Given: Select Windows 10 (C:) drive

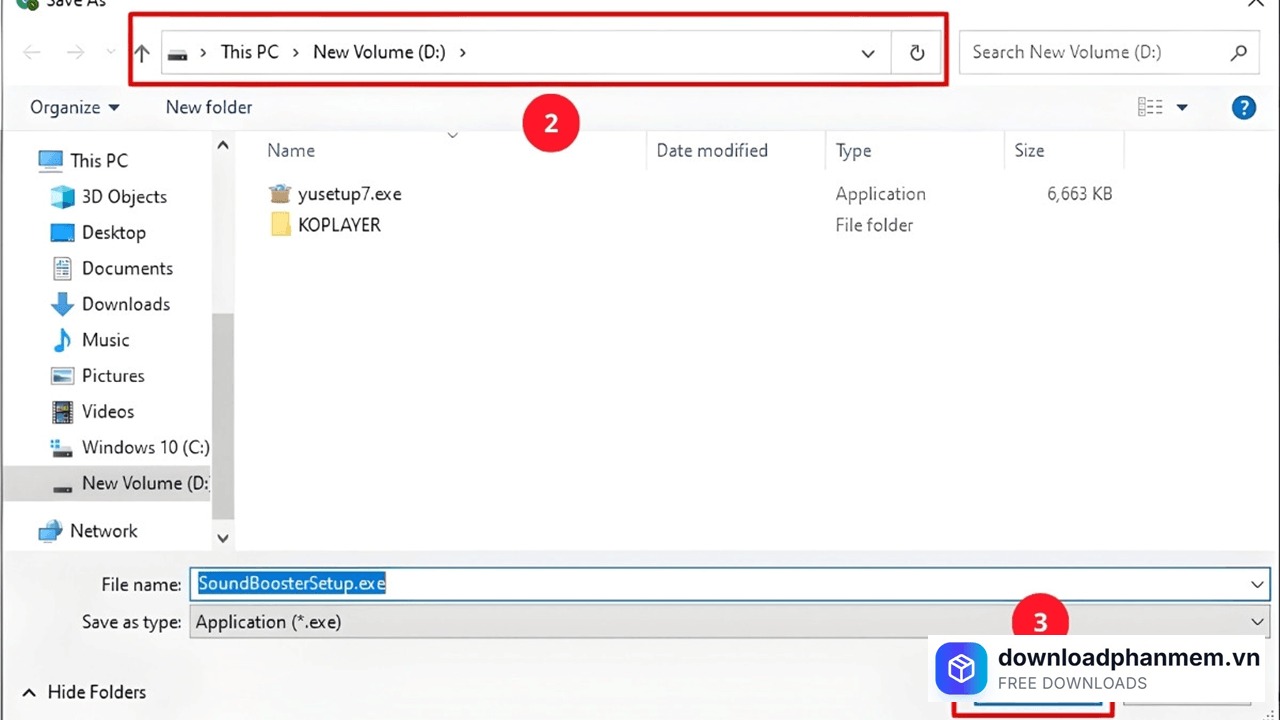Looking at the screenshot, I should (145, 447).
